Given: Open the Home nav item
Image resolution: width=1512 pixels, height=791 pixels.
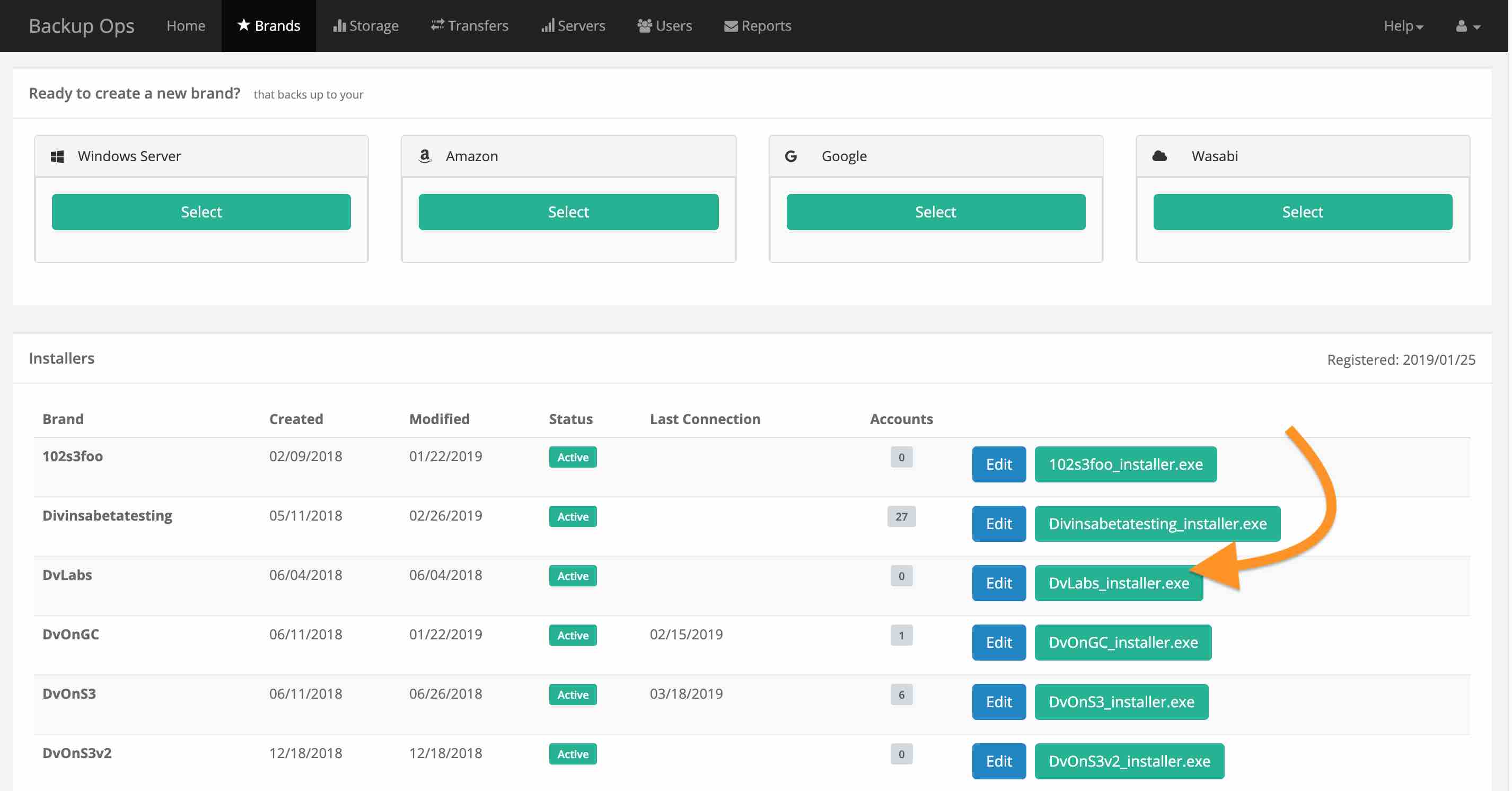Looking at the screenshot, I should click(x=186, y=26).
